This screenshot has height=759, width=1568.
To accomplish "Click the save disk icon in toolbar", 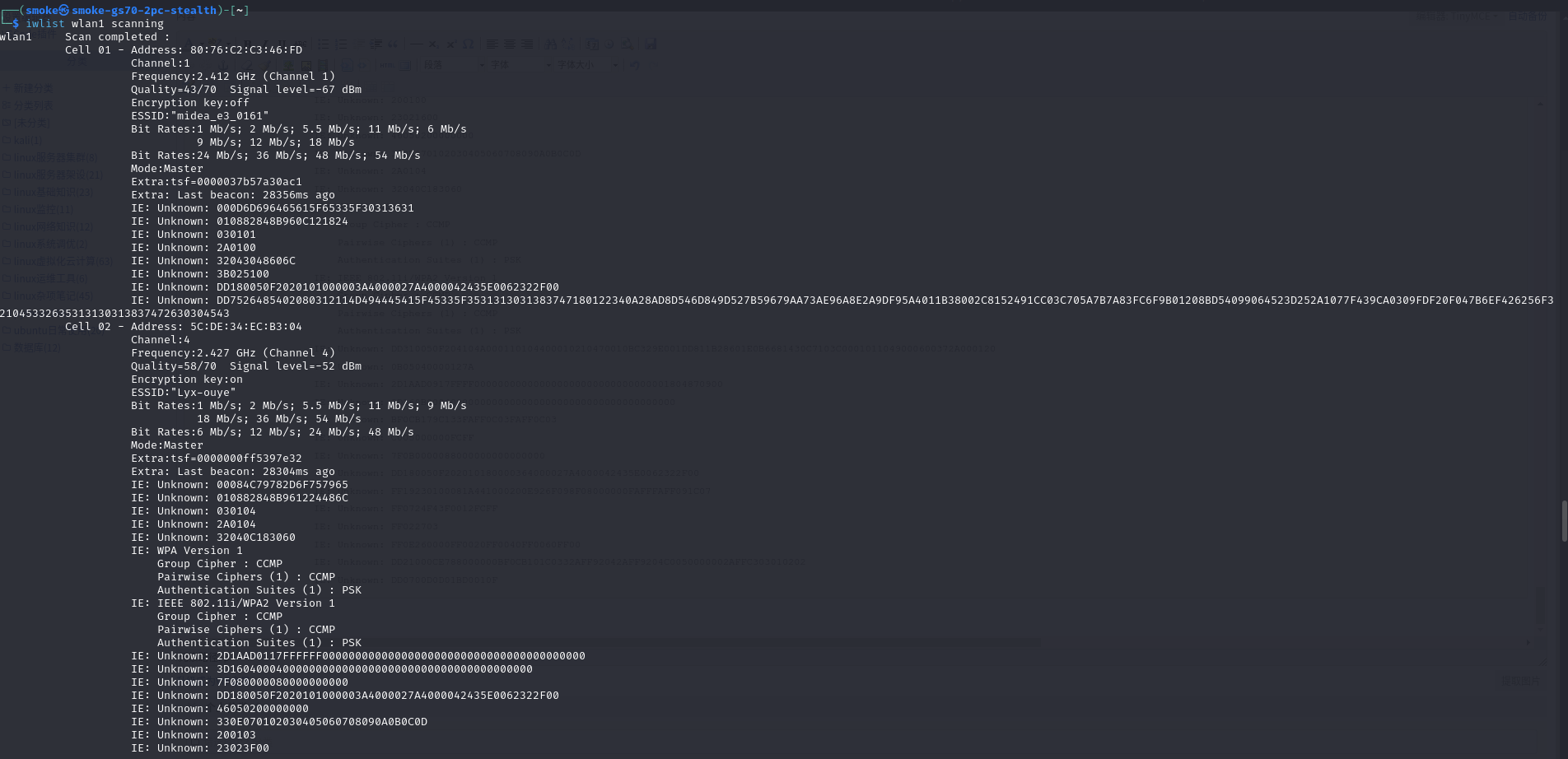I will click(651, 44).
